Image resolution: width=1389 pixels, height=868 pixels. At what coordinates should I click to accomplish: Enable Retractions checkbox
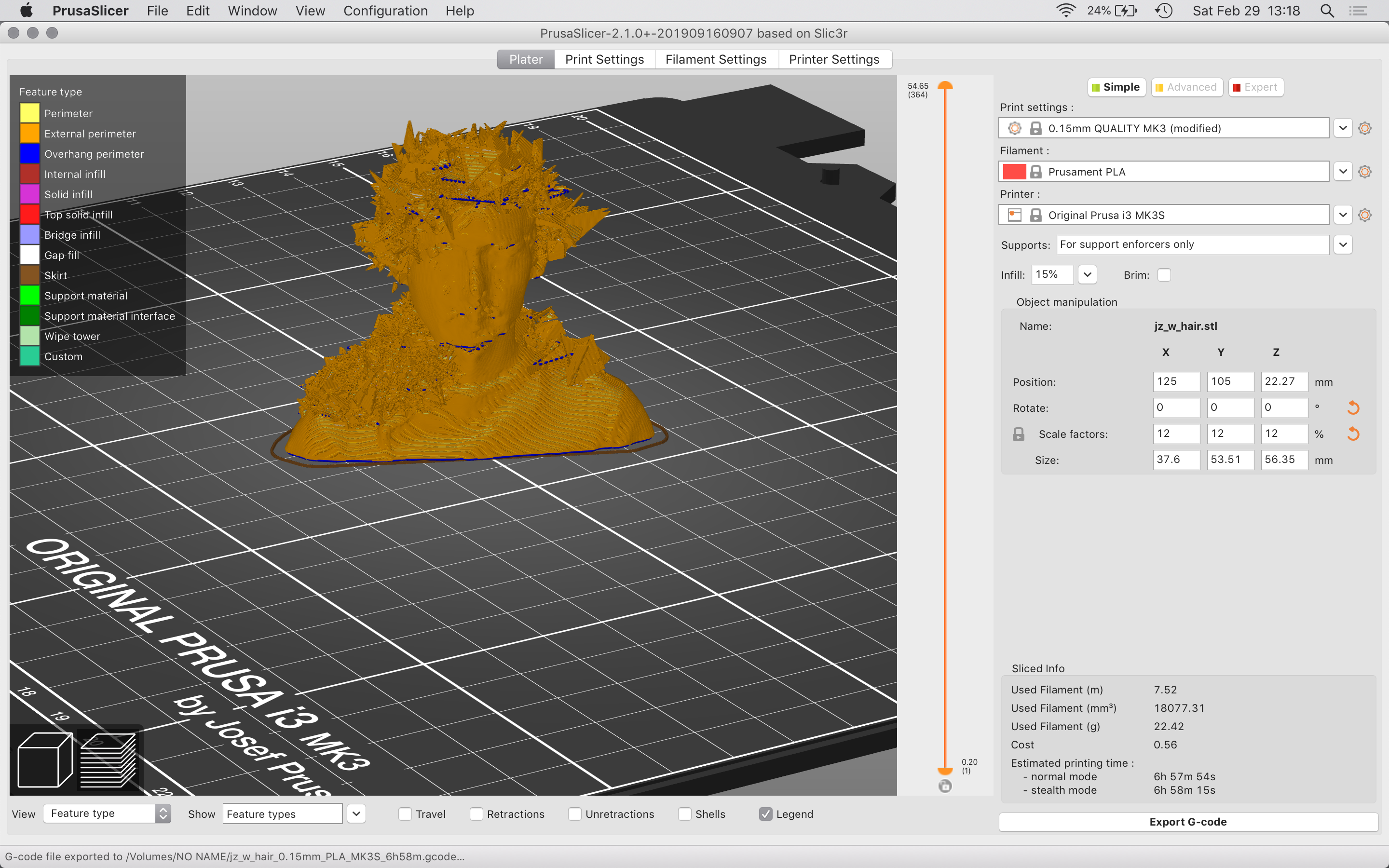coord(477,814)
